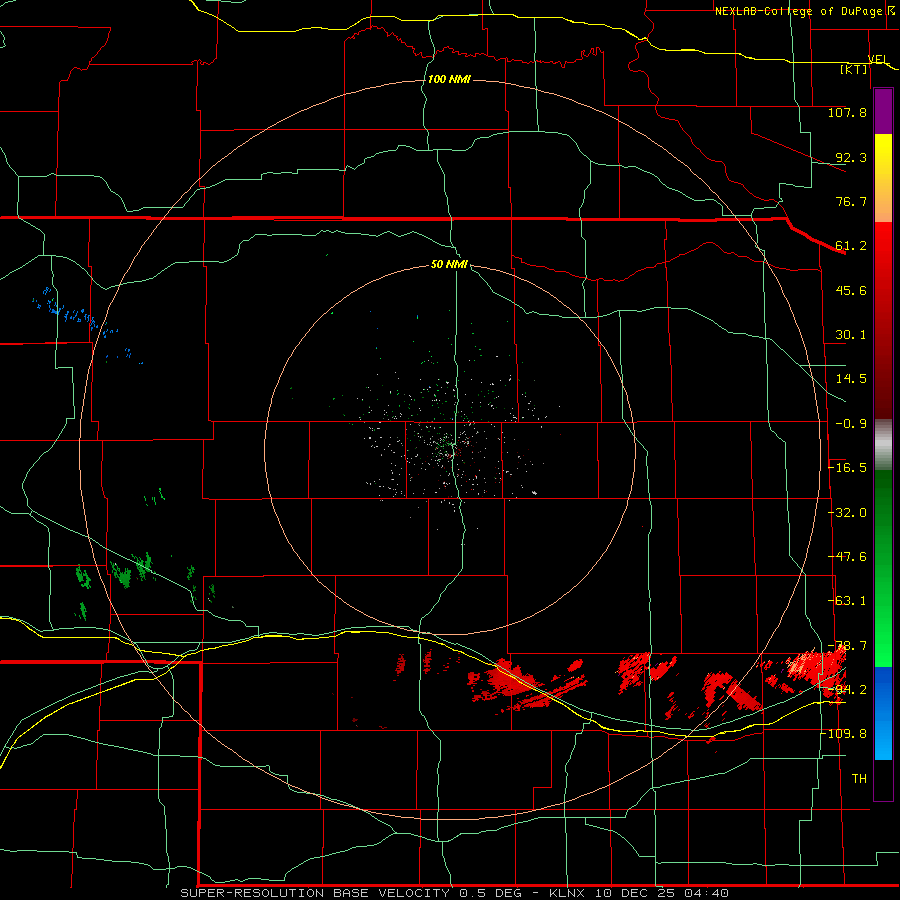900x900 pixels.
Task: Click the [KT] units label
Action: pyautogui.click(x=854, y=69)
